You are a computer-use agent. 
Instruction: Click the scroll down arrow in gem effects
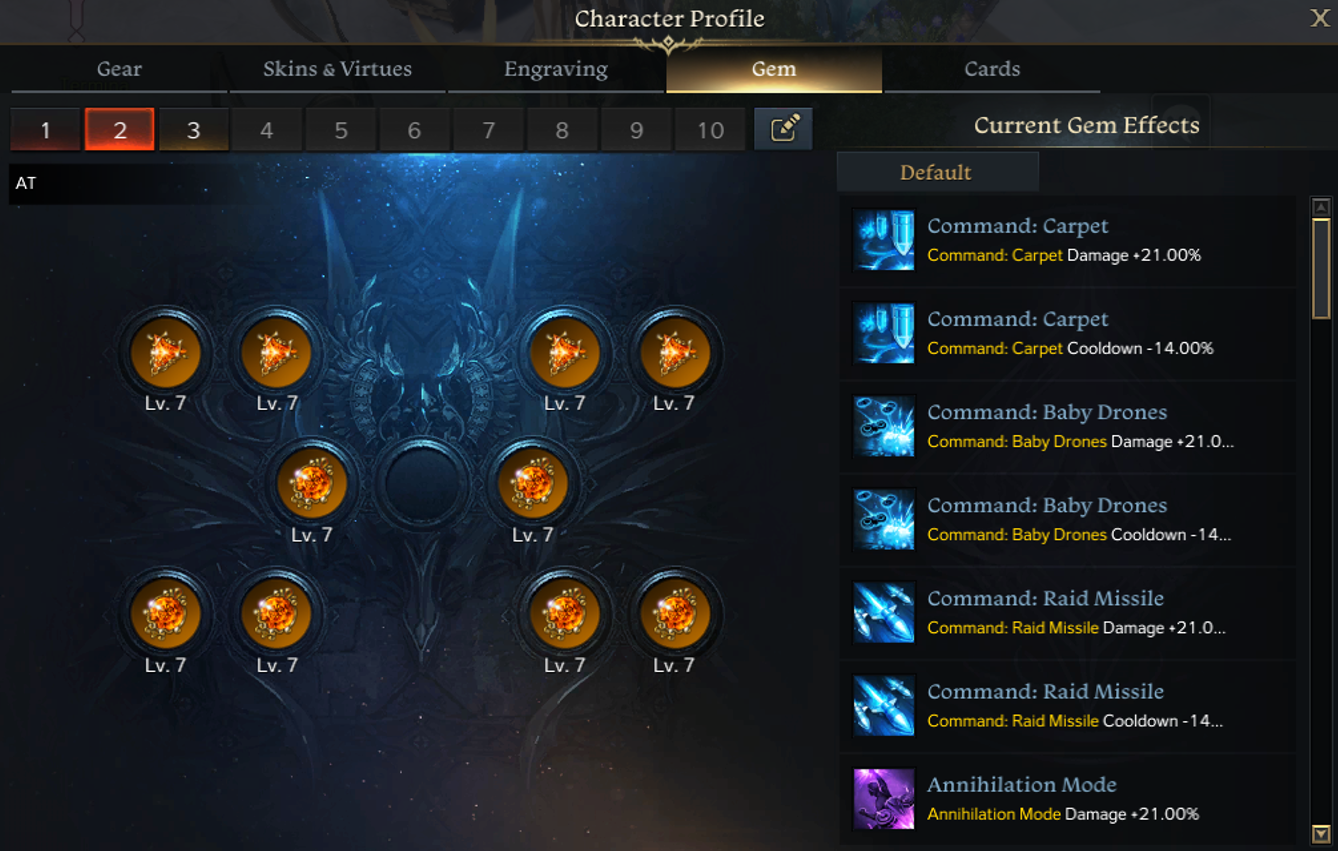click(x=1321, y=833)
